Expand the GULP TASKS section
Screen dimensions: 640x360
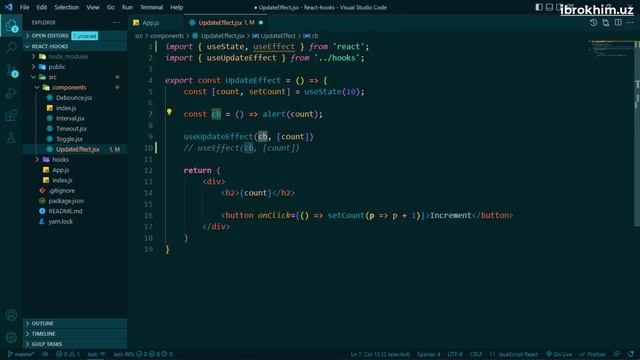75,344
